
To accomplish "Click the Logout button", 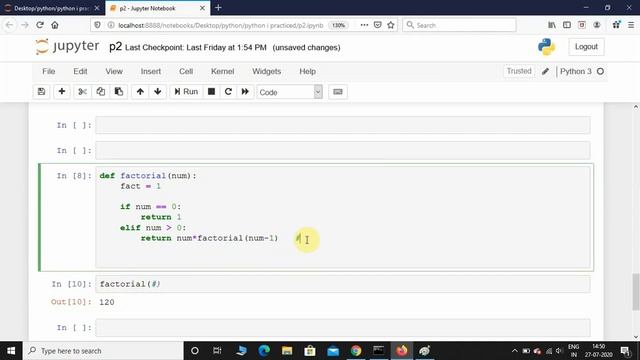I will coord(586,47).
